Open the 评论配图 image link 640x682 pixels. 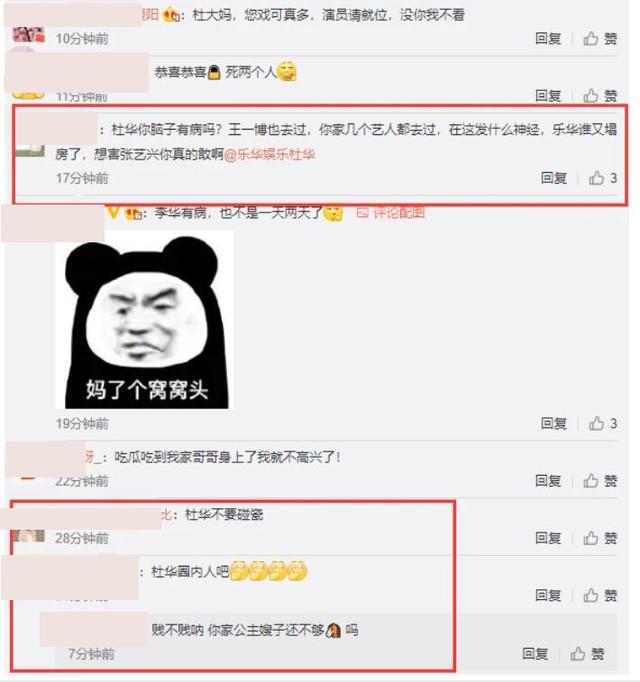390,213
